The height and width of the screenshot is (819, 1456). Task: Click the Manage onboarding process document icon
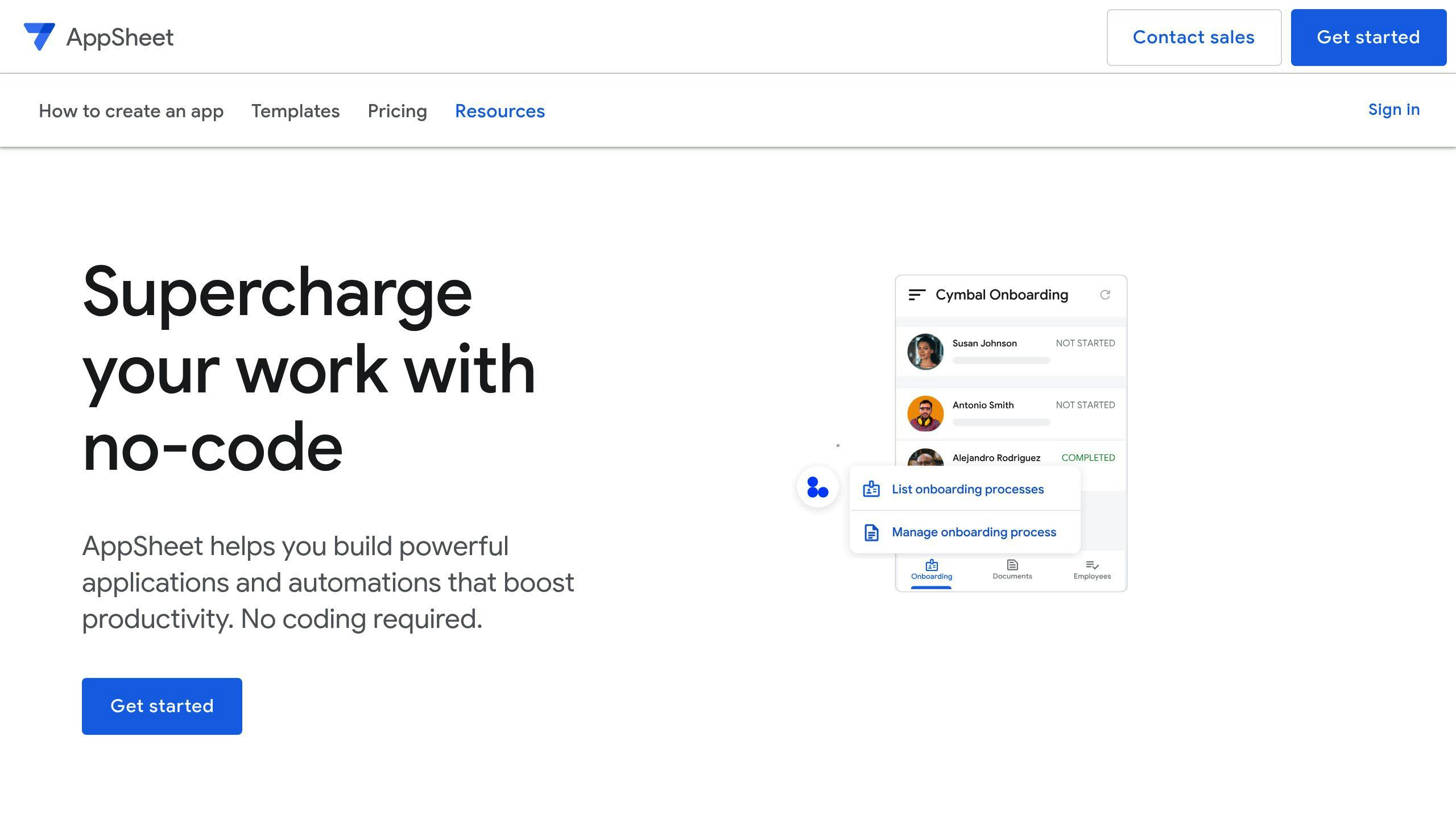(871, 532)
